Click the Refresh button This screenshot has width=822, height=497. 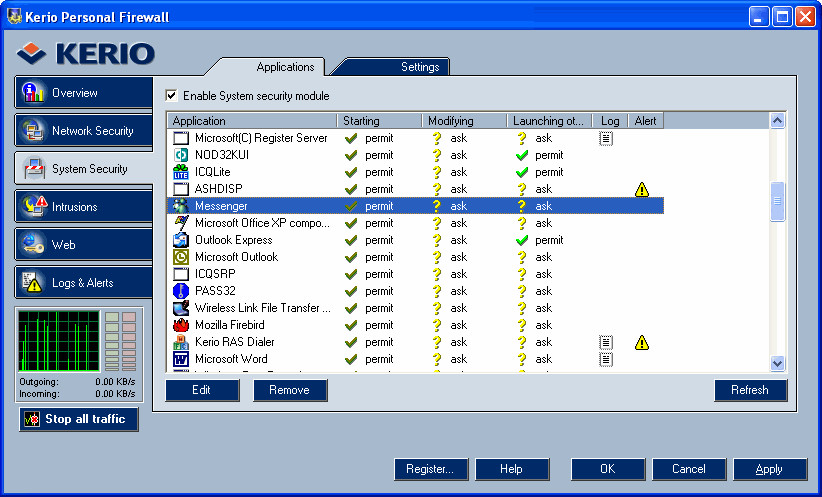point(750,390)
